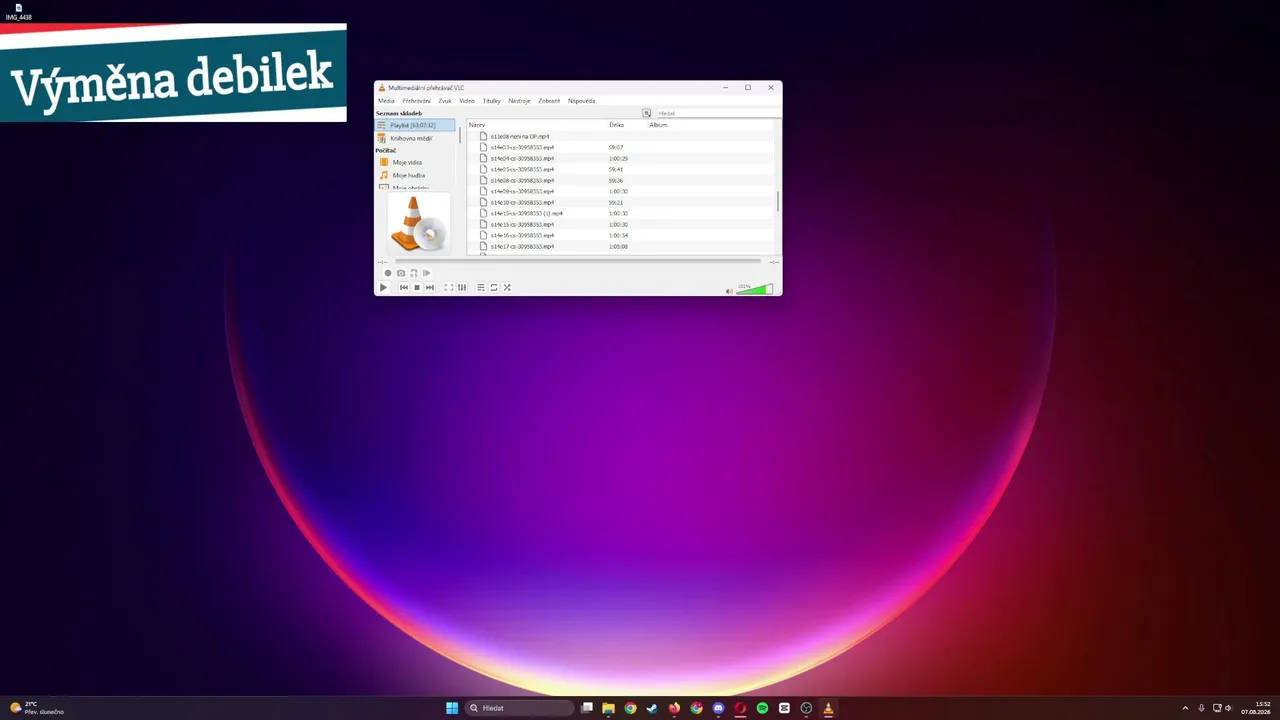This screenshot has height=720, width=1280.
Task: Open the Zobrazit menu
Action: point(549,101)
